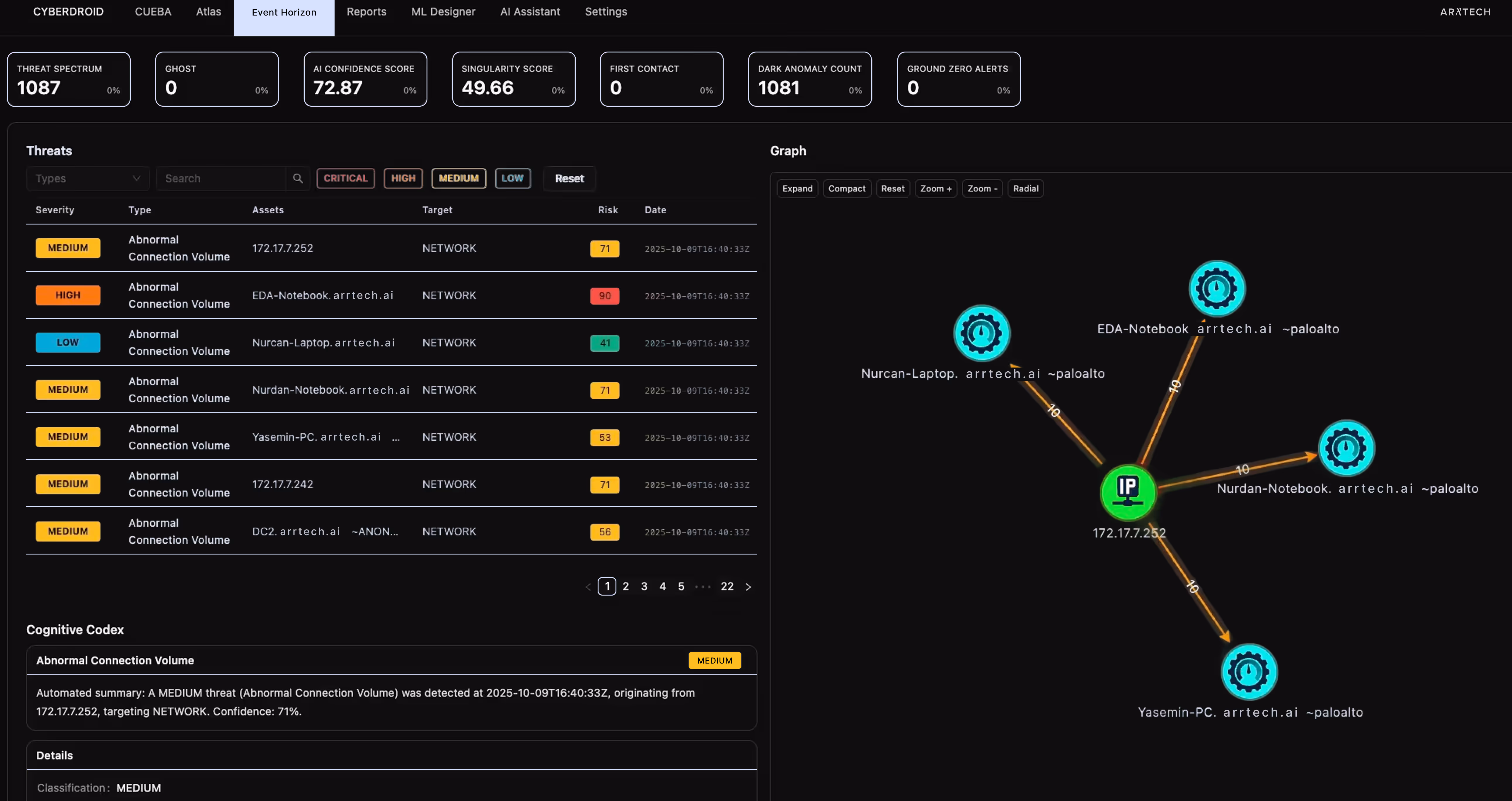1512x801 pixels.
Task: Toggle the LOW severity filter
Action: pyautogui.click(x=512, y=178)
